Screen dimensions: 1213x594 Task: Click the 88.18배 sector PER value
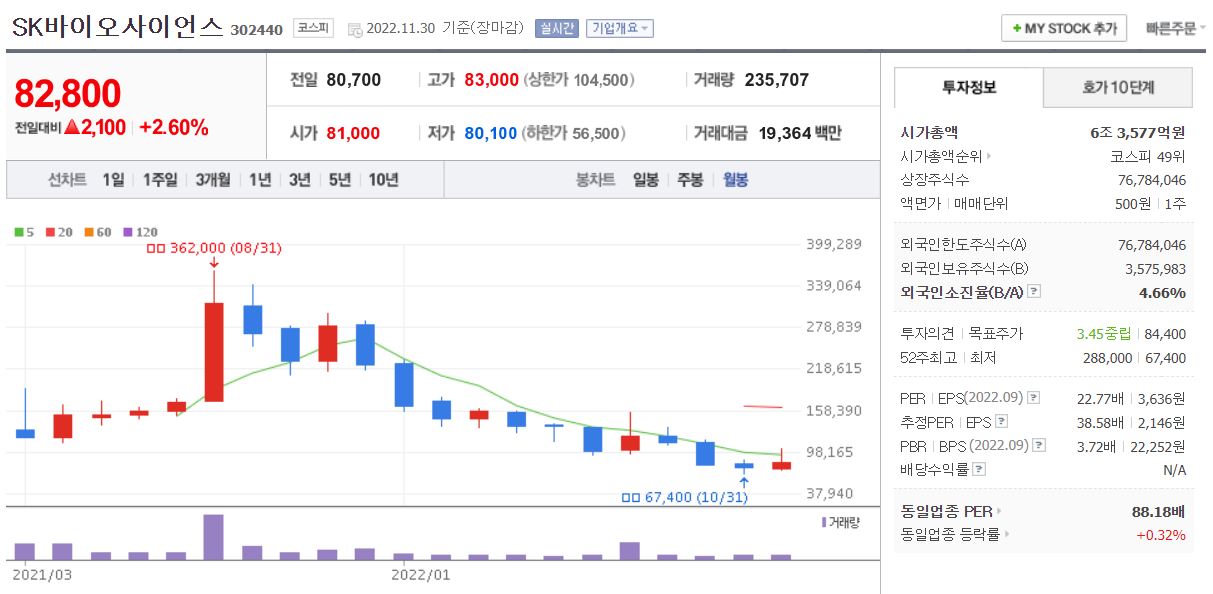tap(1159, 511)
